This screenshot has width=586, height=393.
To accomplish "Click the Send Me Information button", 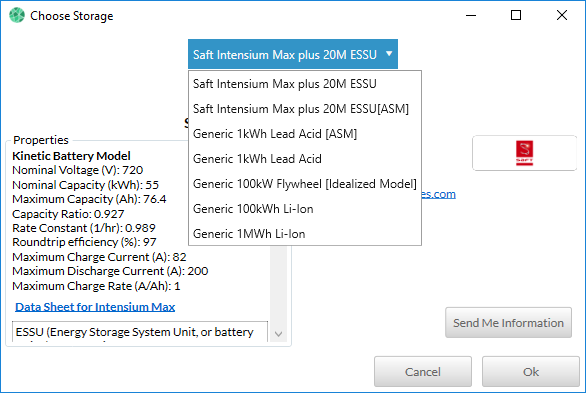I will click(x=508, y=323).
